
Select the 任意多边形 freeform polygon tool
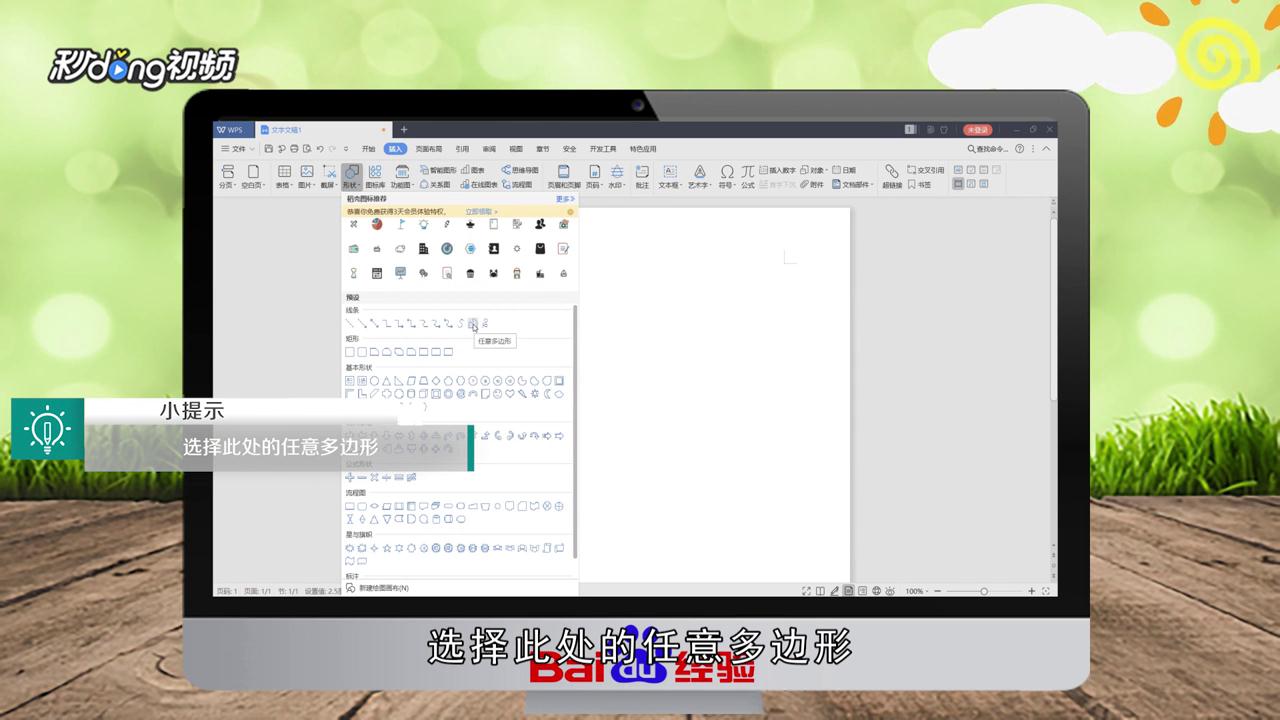coord(472,324)
